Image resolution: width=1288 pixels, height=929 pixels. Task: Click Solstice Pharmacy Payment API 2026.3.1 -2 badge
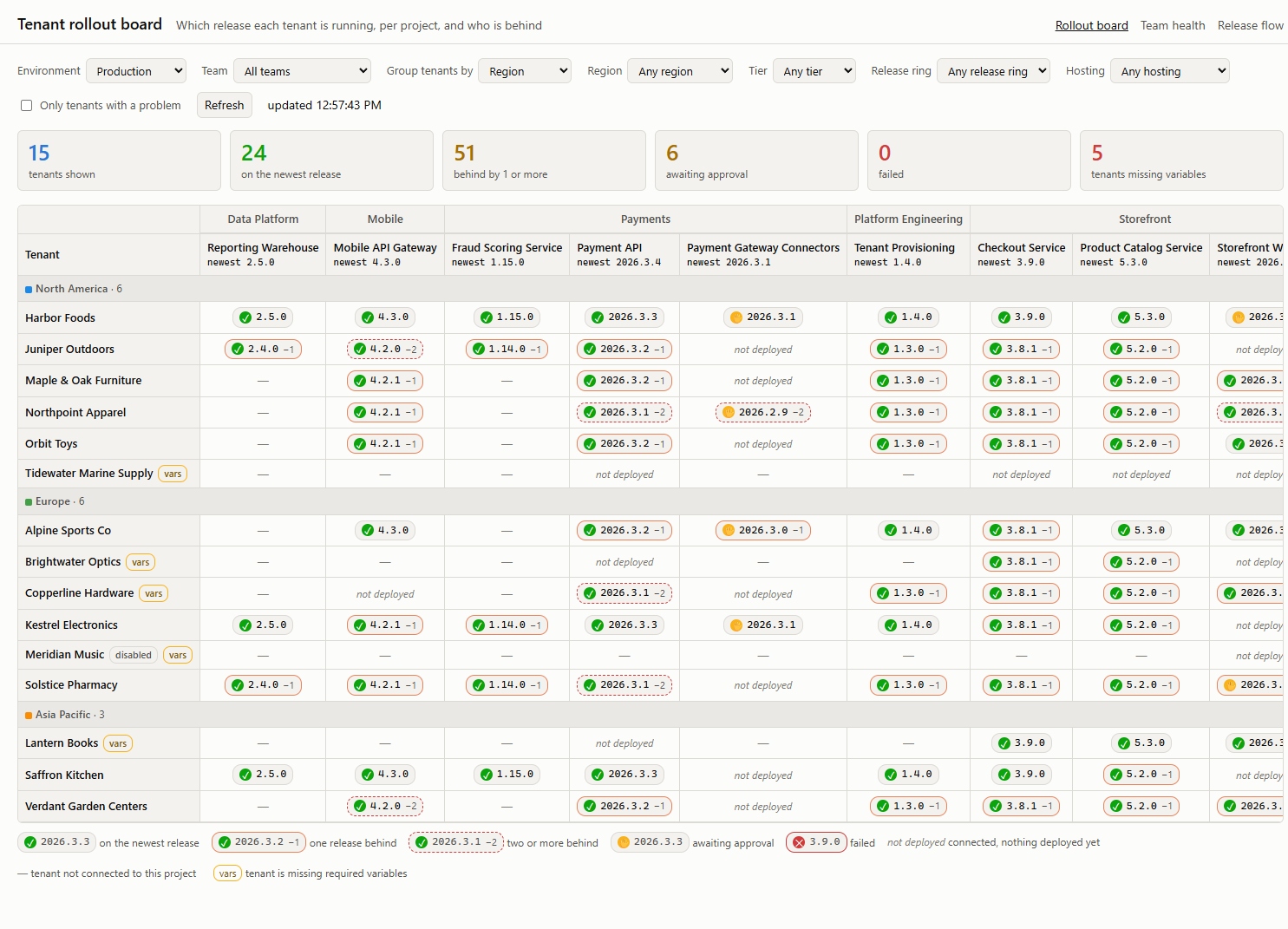point(624,684)
